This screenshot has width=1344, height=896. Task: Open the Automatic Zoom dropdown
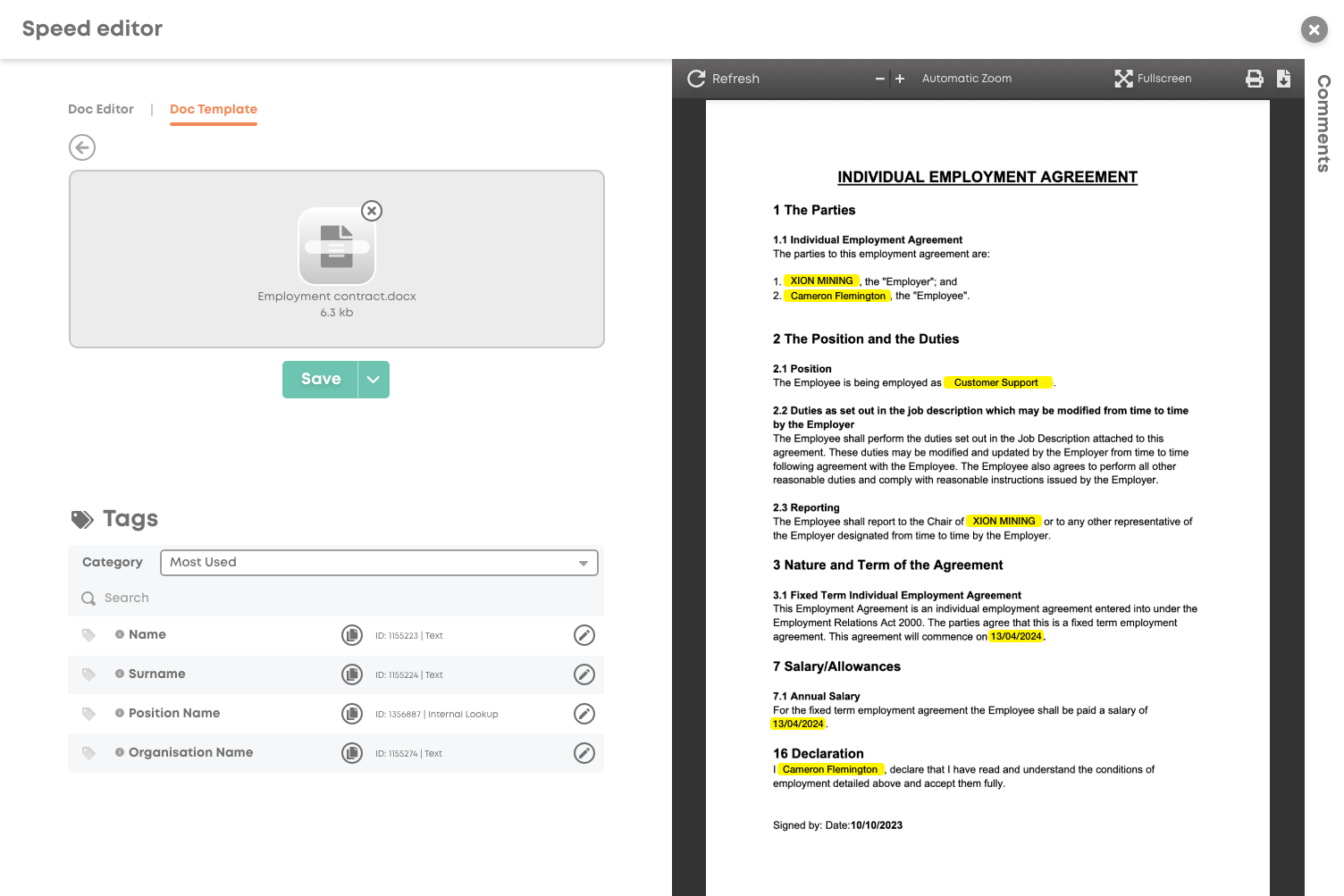967,79
